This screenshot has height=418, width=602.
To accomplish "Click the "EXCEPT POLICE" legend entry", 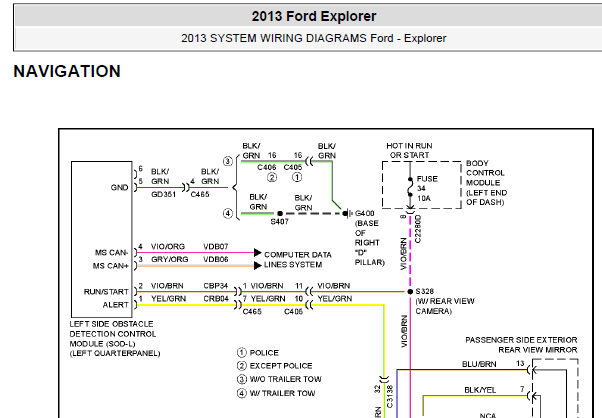I will [281, 366].
